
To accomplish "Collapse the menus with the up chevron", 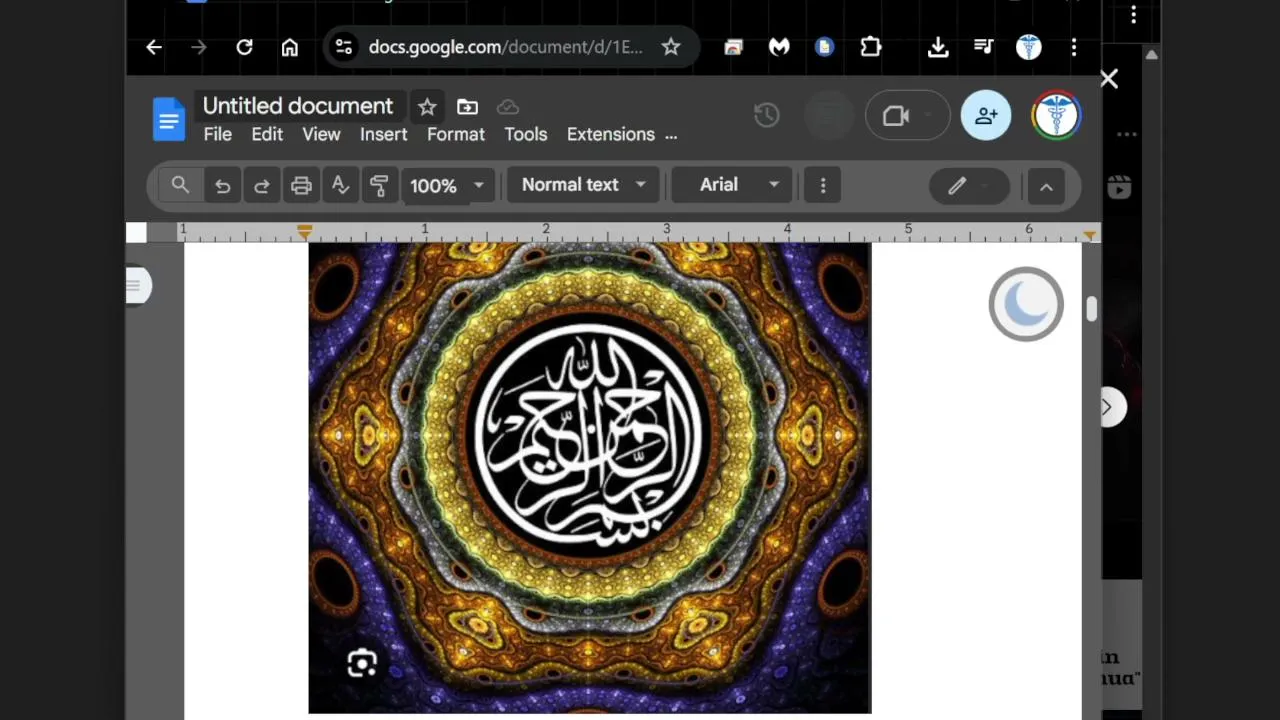I will tap(1046, 186).
